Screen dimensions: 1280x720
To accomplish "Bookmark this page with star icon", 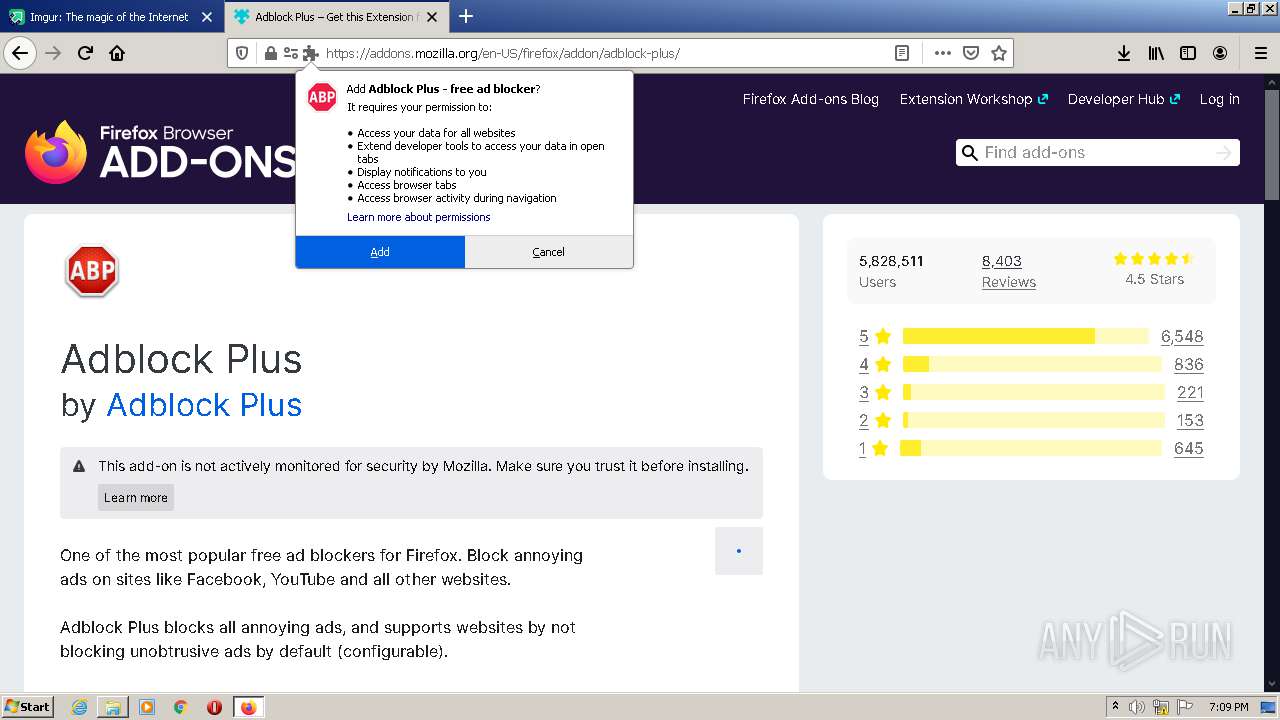I will pos(998,53).
